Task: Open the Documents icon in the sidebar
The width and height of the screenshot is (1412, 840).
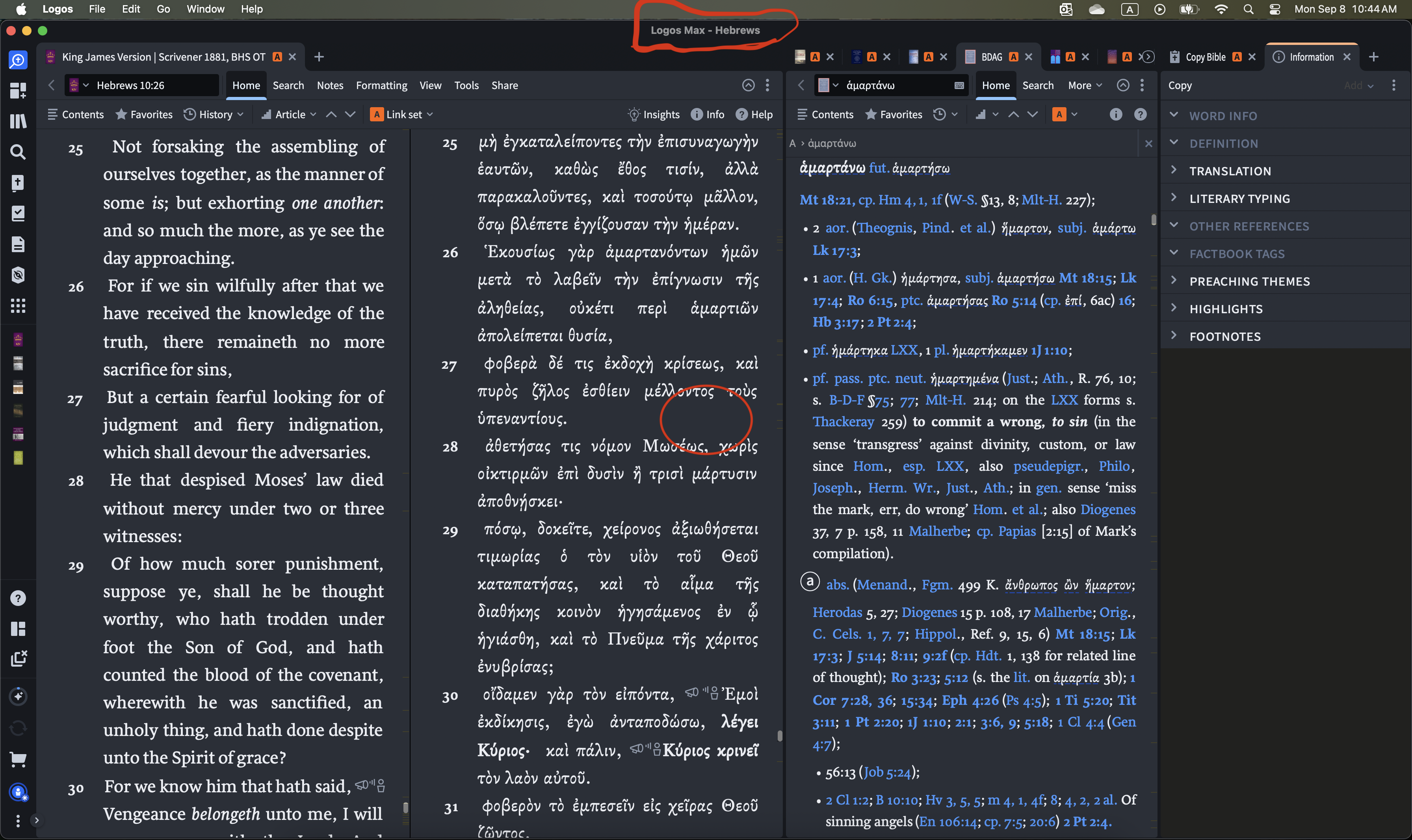Action: pos(18,244)
